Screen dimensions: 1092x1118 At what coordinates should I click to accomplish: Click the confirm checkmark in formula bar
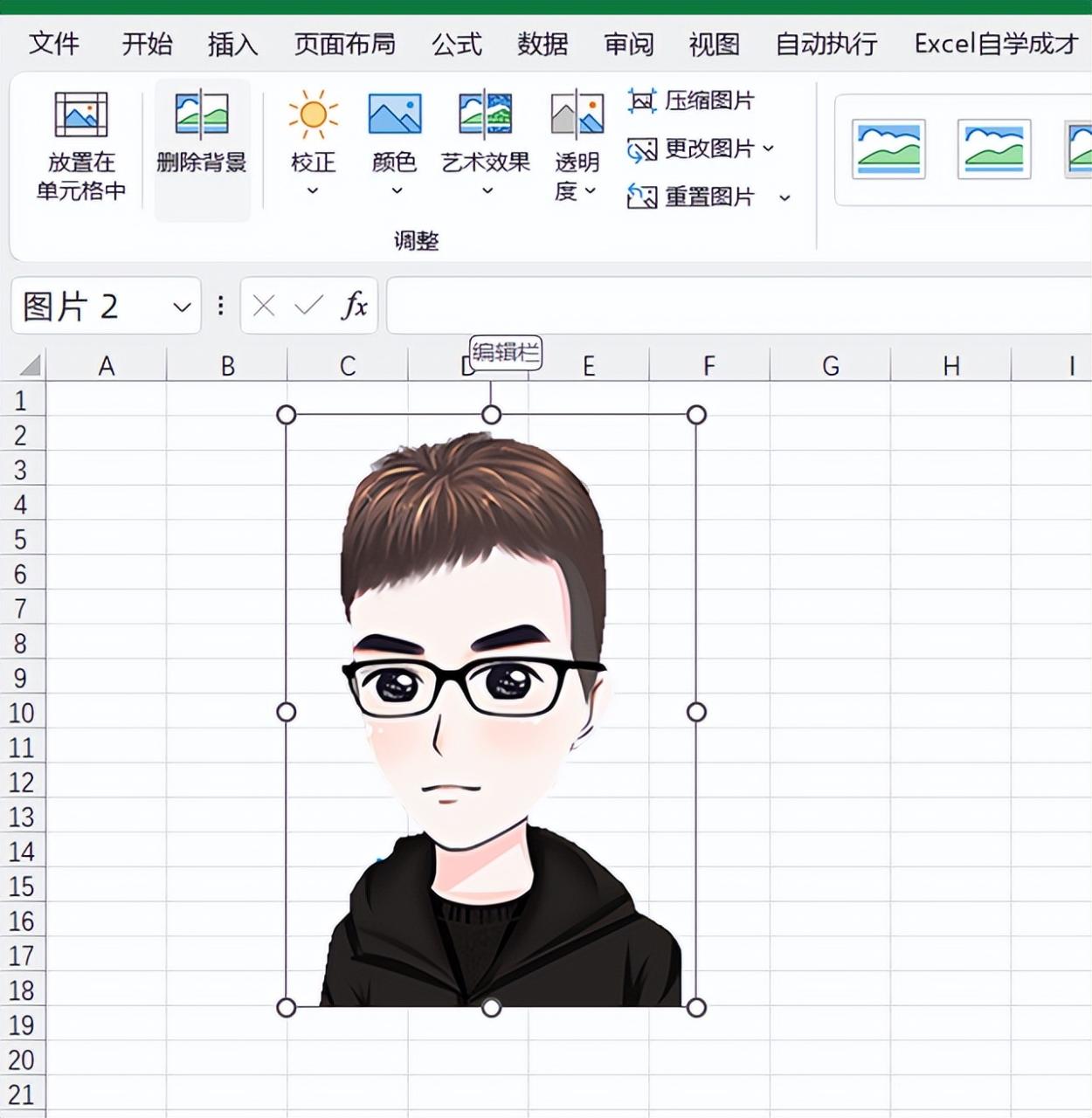tap(308, 306)
